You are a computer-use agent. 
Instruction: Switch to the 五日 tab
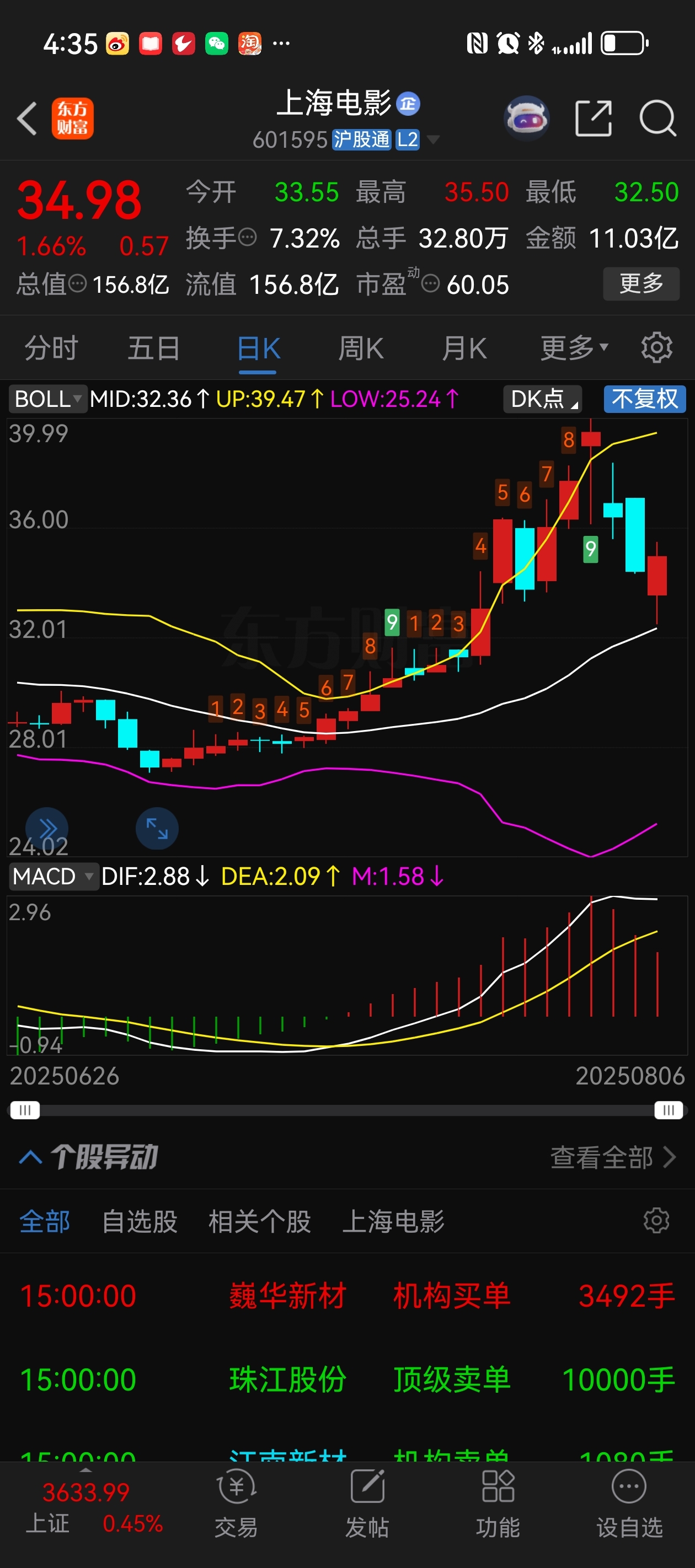point(153,349)
